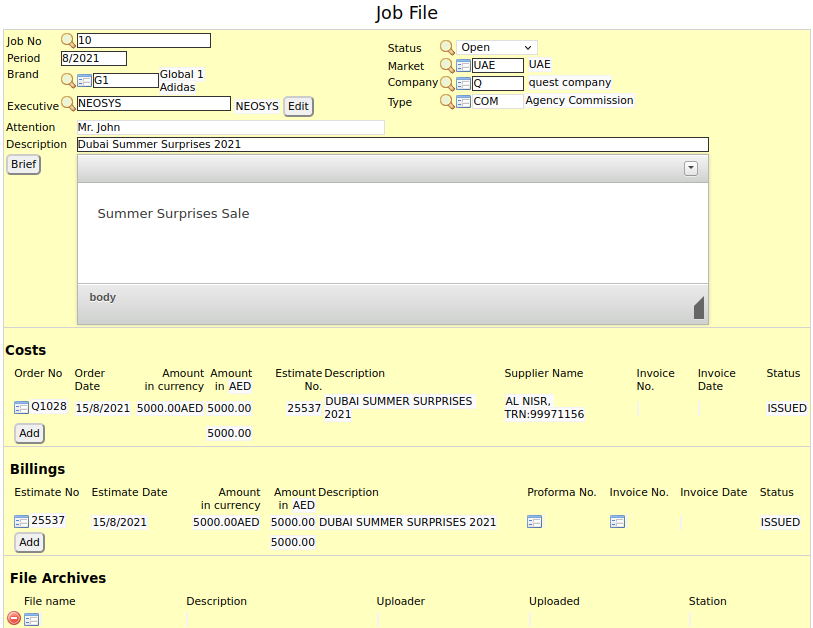Click the 5000.00AED amount in Billings row
The height and width of the screenshot is (628, 813).
click(x=226, y=522)
